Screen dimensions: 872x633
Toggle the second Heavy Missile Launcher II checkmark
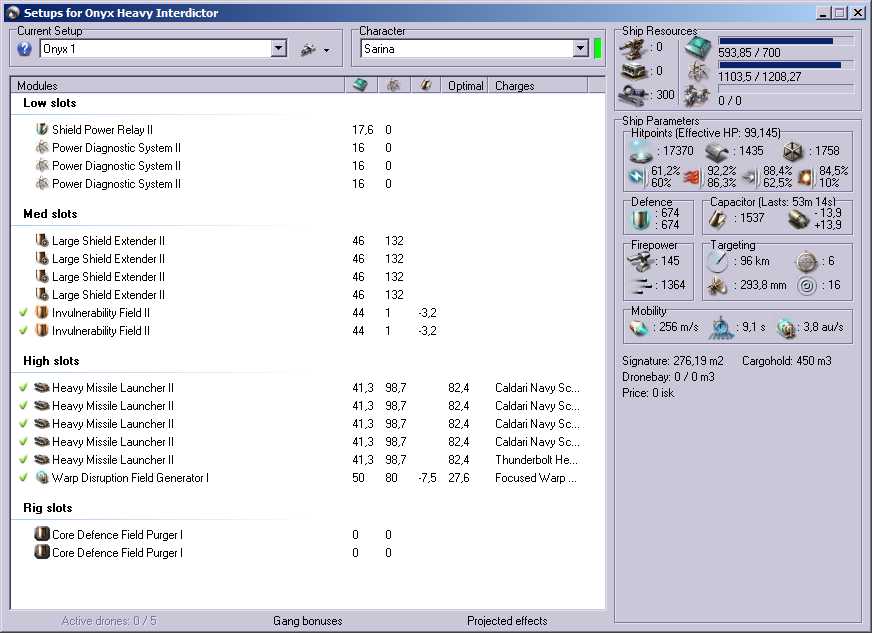click(23, 405)
